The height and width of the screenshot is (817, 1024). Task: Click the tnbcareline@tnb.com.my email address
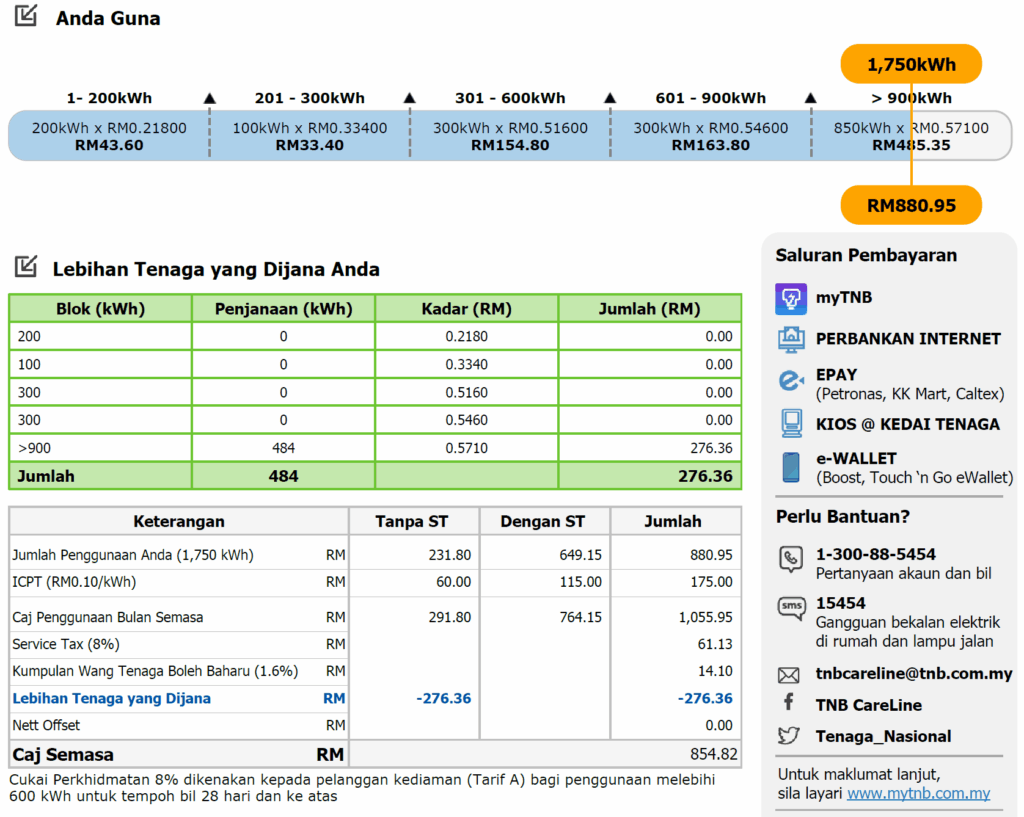914,674
